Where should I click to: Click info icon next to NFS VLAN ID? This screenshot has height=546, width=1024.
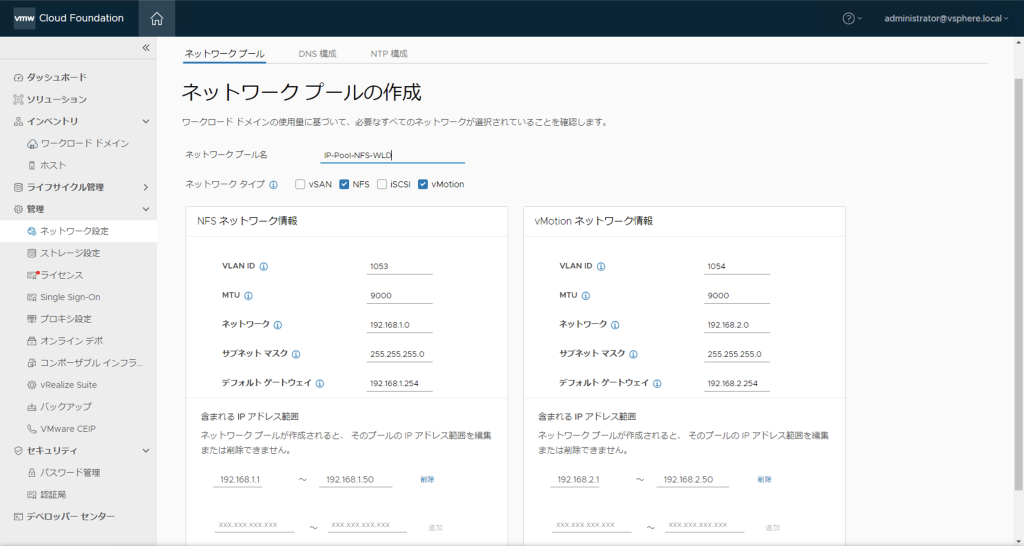(x=264, y=267)
